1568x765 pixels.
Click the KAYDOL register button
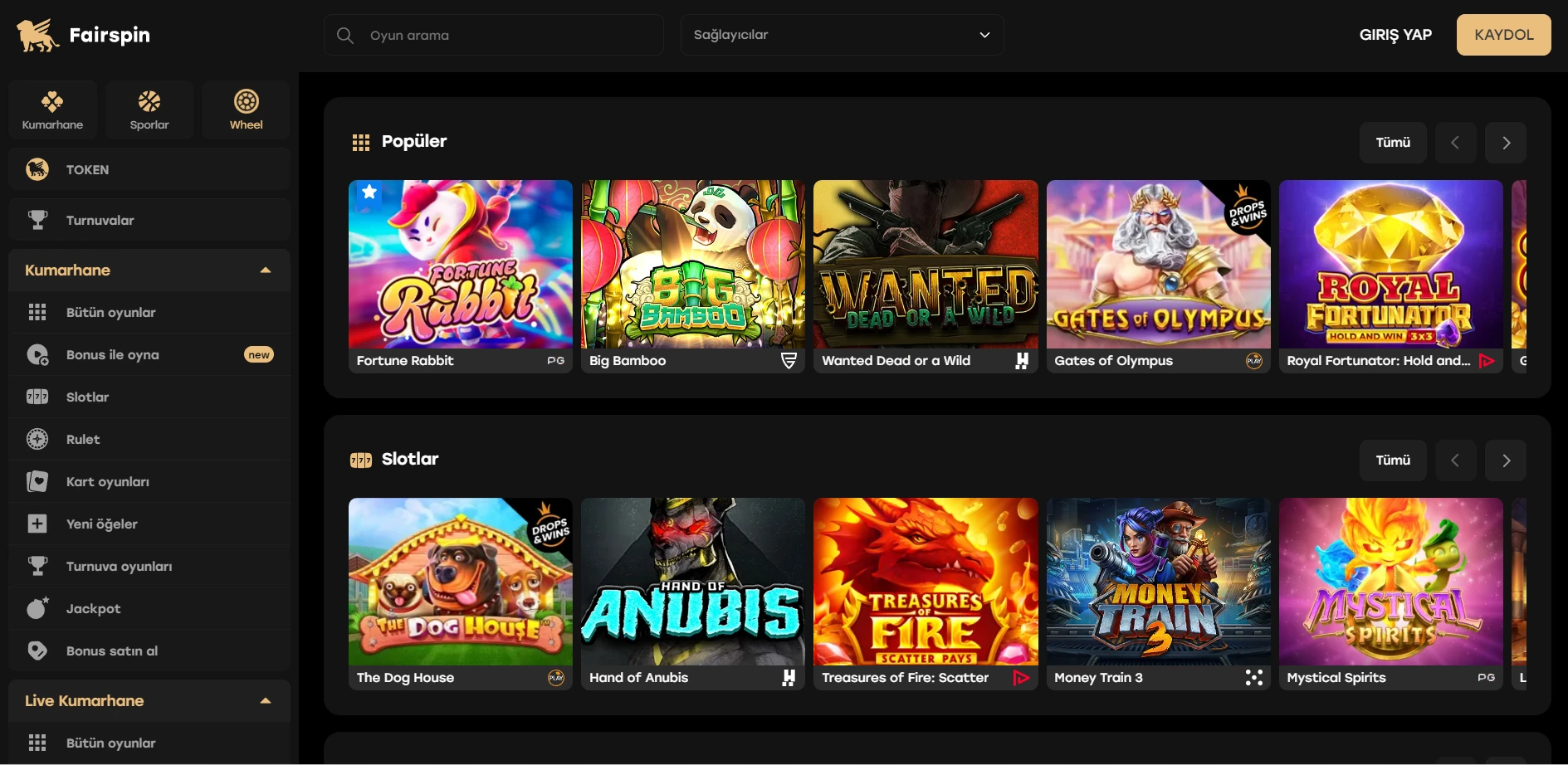pyautogui.click(x=1503, y=35)
